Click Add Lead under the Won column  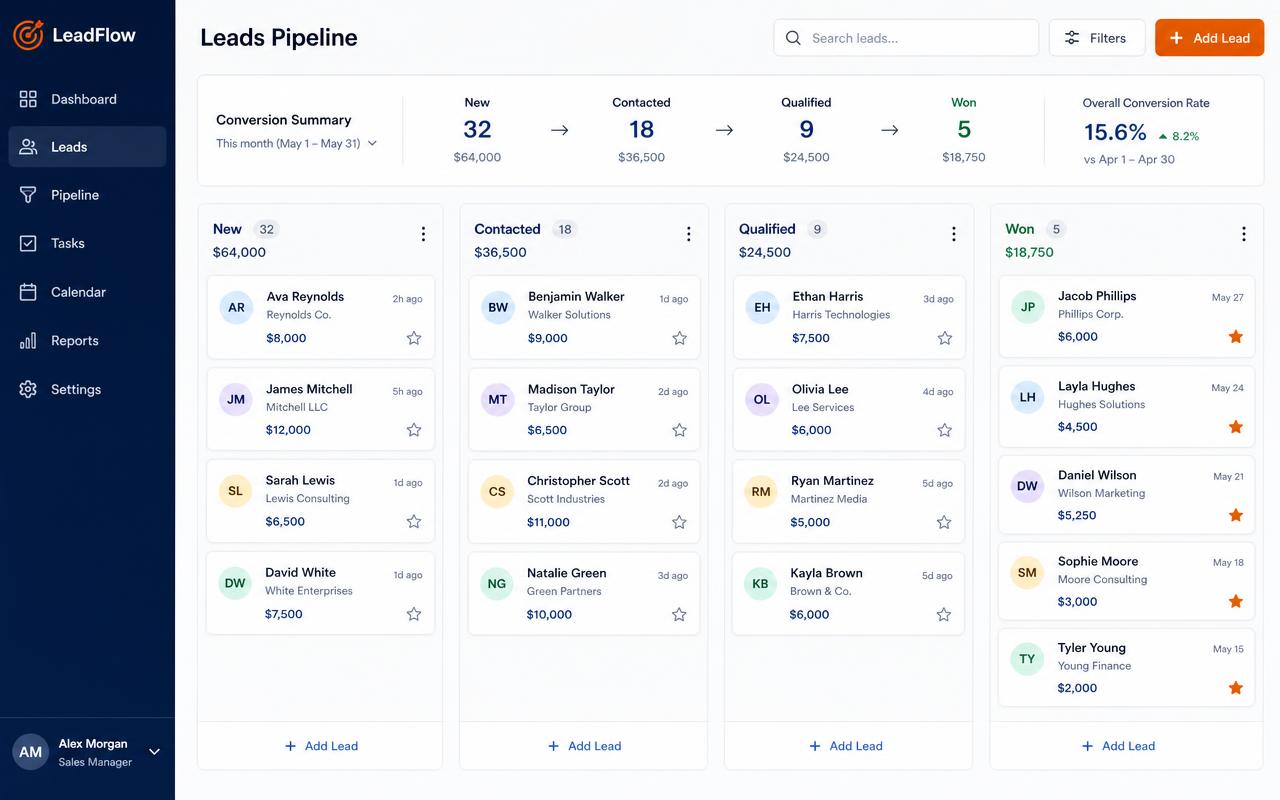click(x=1118, y=746)
